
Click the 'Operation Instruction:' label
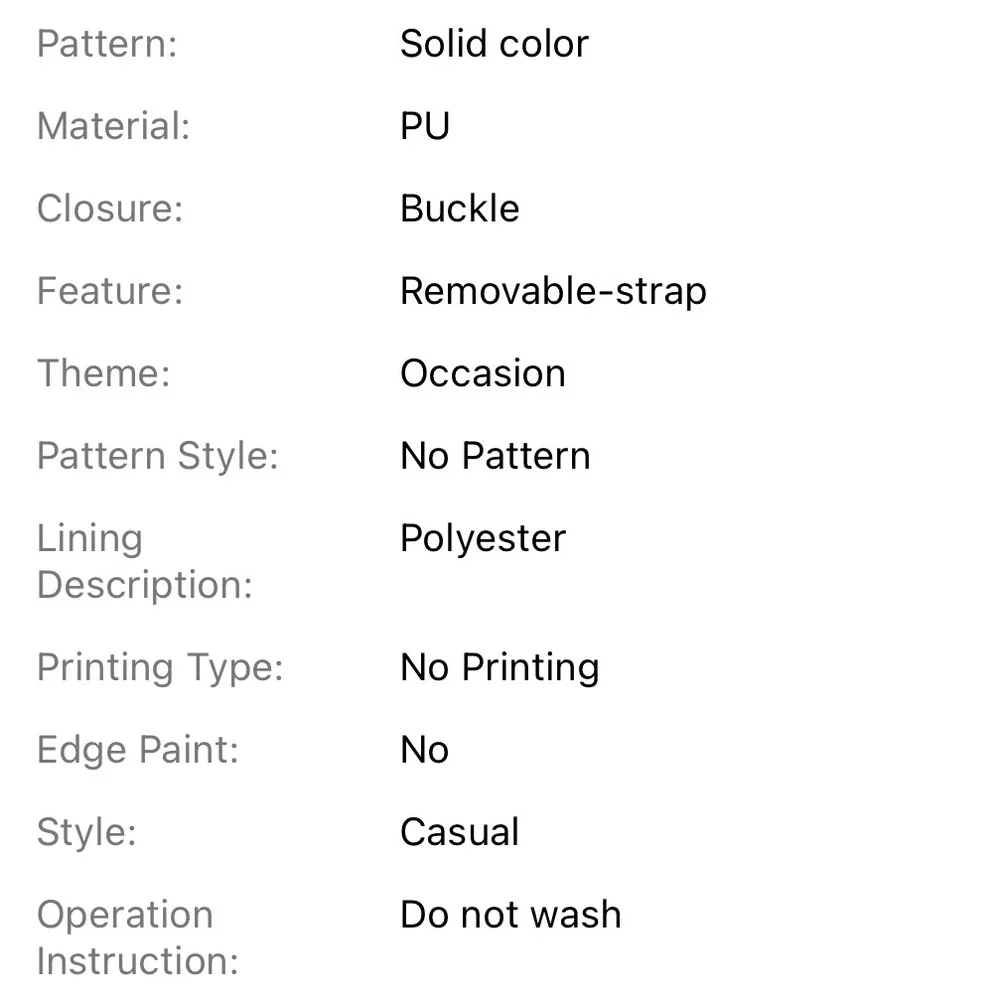138,938
